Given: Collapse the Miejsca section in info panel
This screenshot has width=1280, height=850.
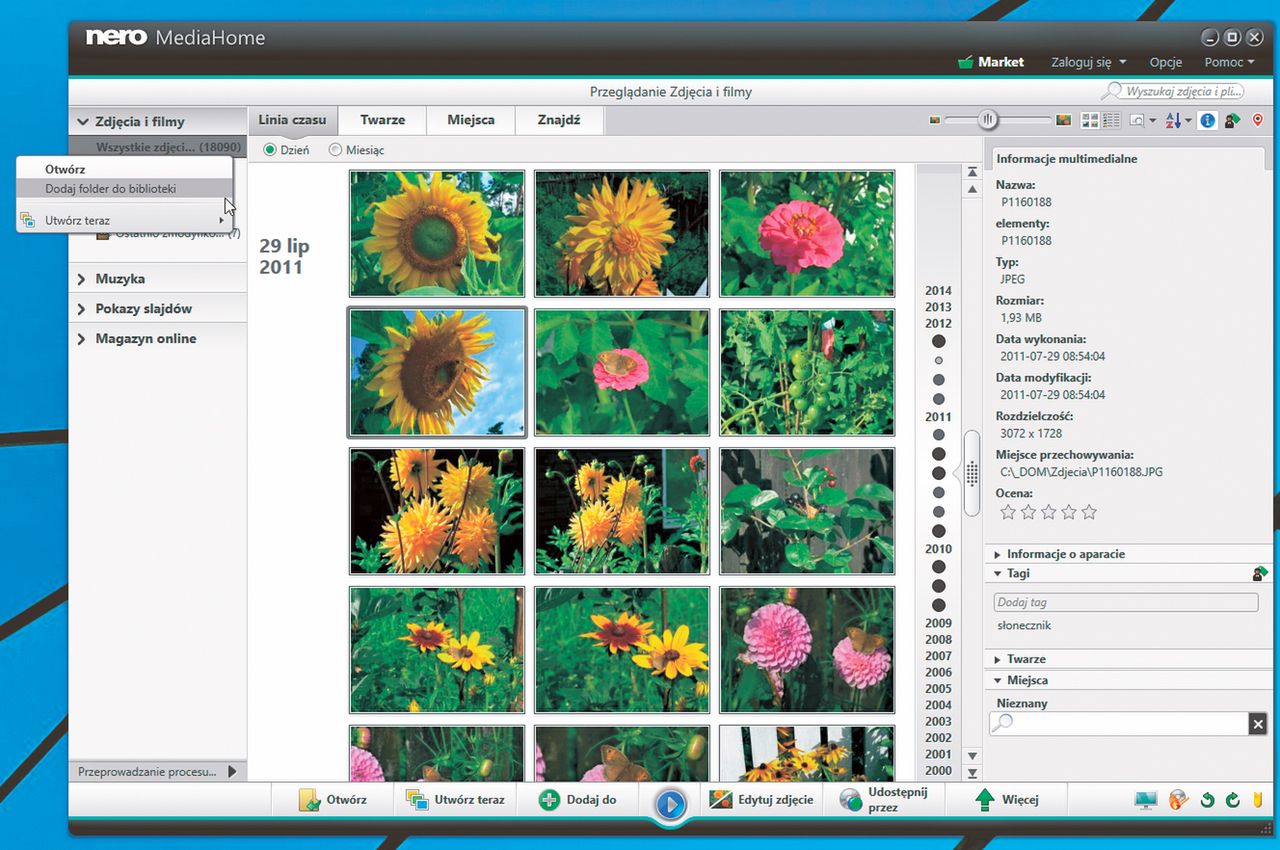Looking at the screenshot, I should (997, 680).
